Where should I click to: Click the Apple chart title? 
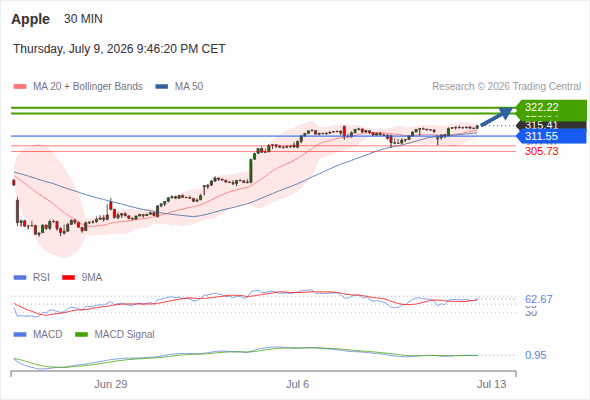[x=30, y=19]
